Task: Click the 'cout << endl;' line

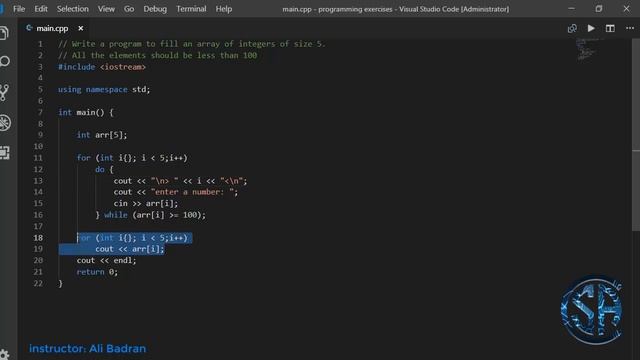Action: [x=106, y=260]
